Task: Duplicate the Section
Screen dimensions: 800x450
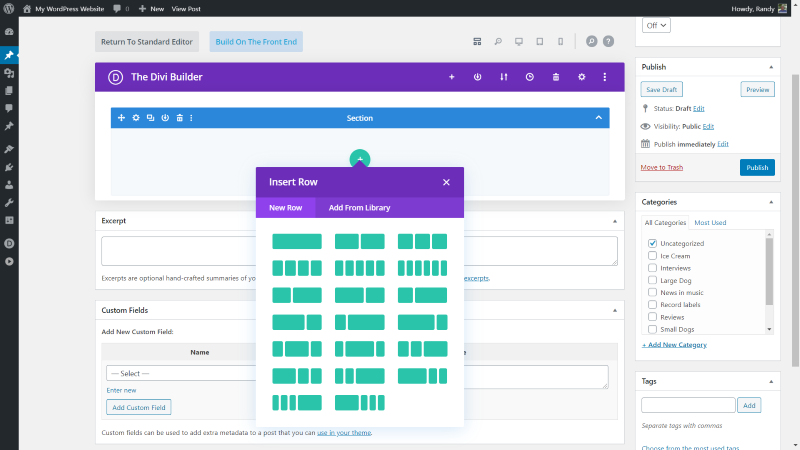Action: 151,118
